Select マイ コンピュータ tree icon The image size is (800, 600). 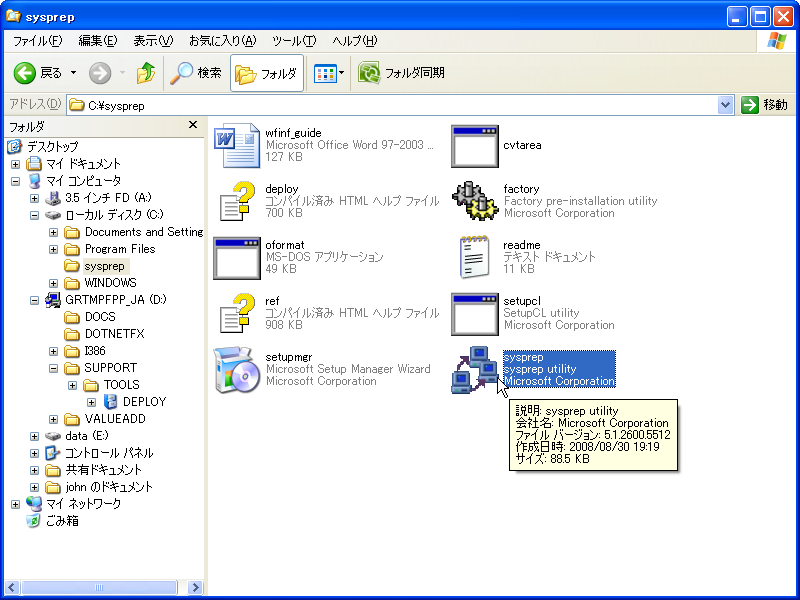pyautogui.click(x=35, y=181)
